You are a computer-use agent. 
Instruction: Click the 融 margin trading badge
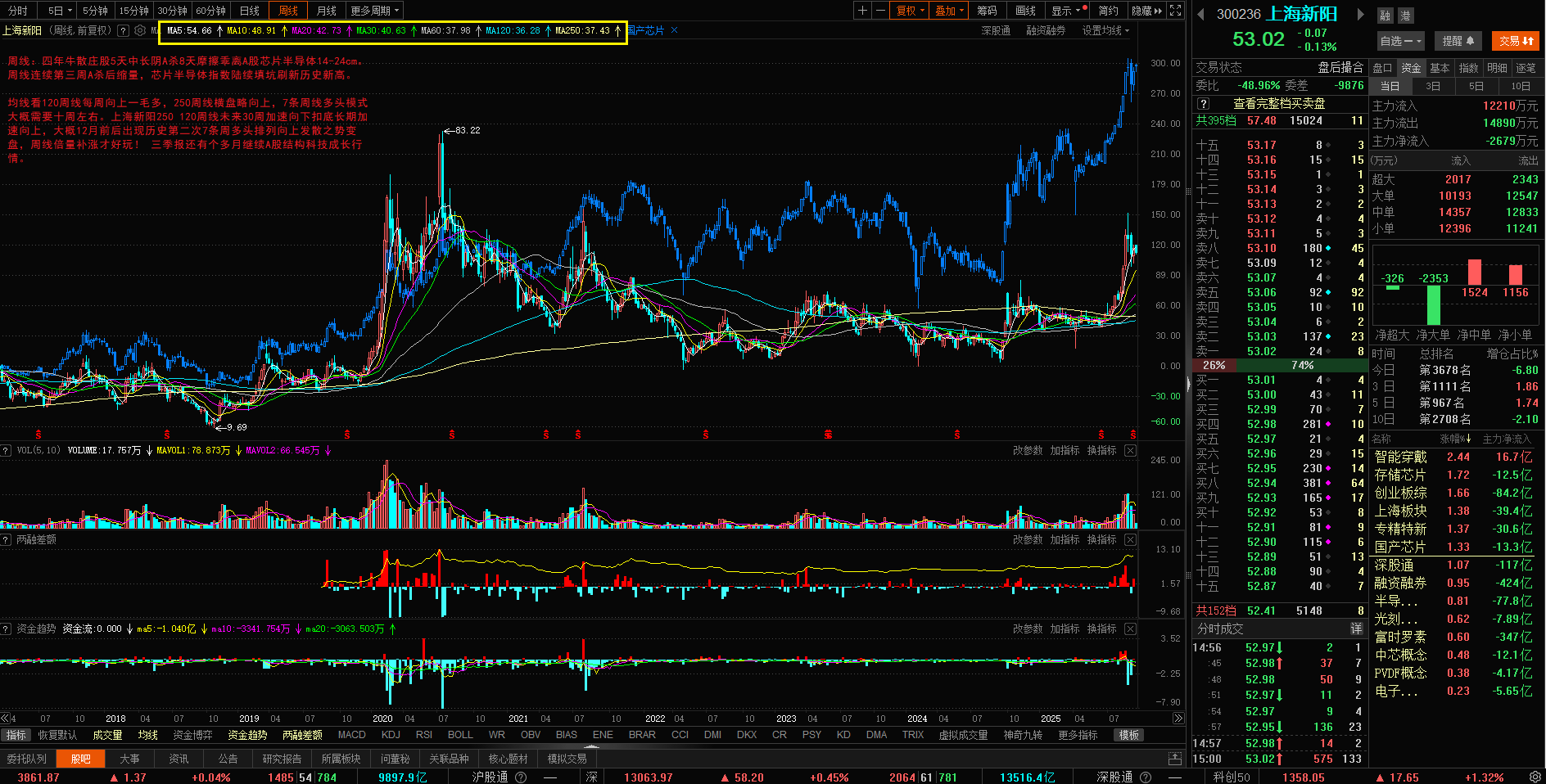click(x=1385, y=16)
